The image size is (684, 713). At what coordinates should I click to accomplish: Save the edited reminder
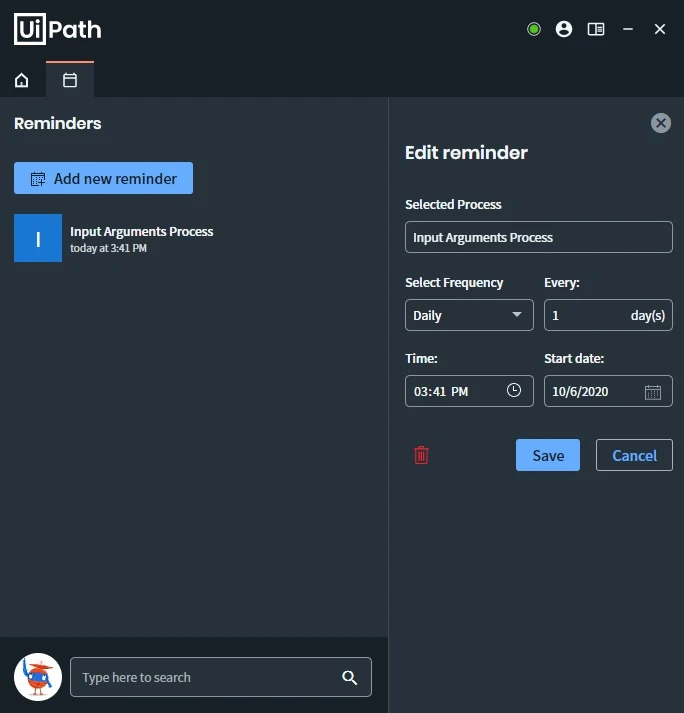tap(548, 455)
